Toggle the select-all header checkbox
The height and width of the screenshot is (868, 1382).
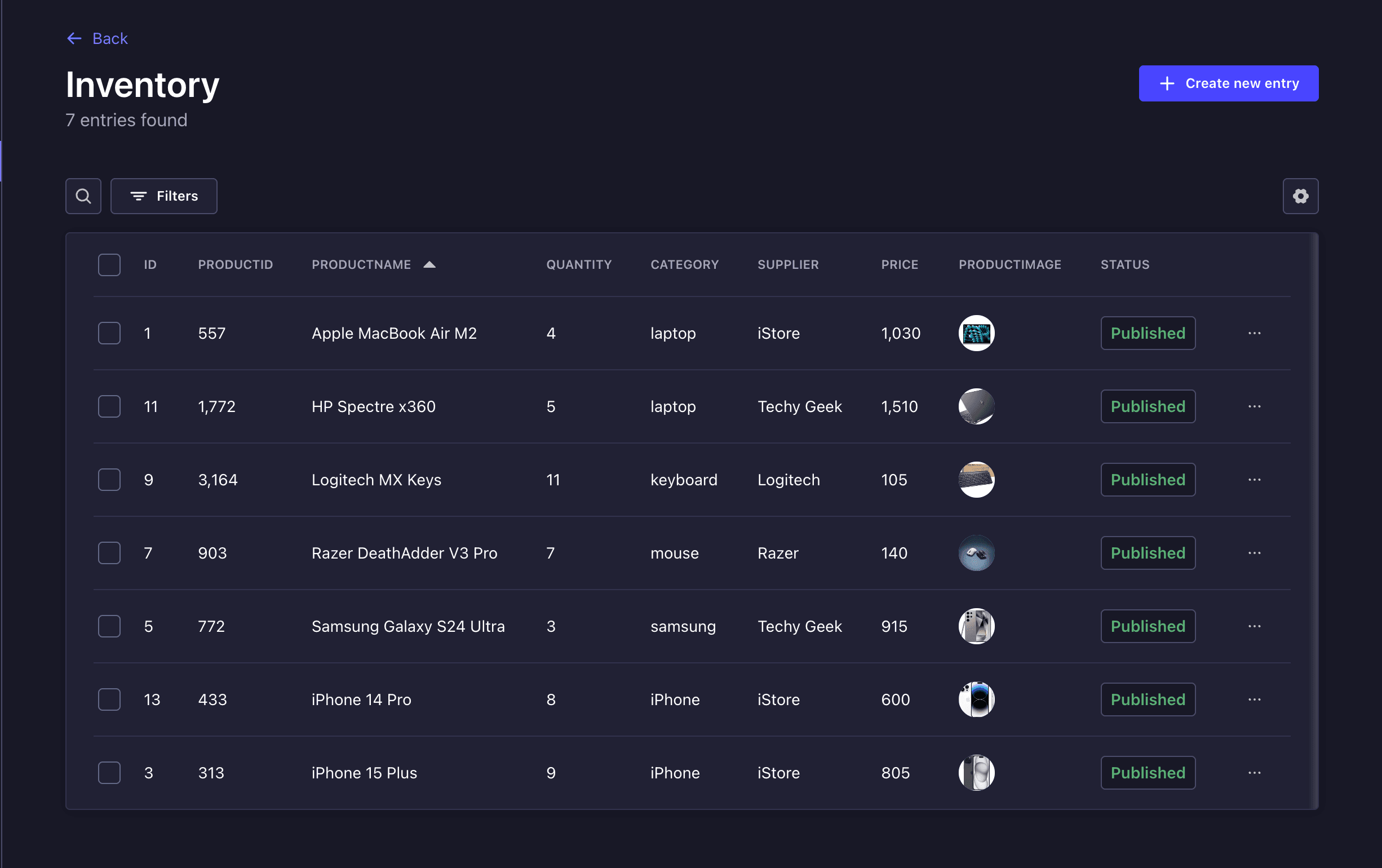(x=109, y=265)
